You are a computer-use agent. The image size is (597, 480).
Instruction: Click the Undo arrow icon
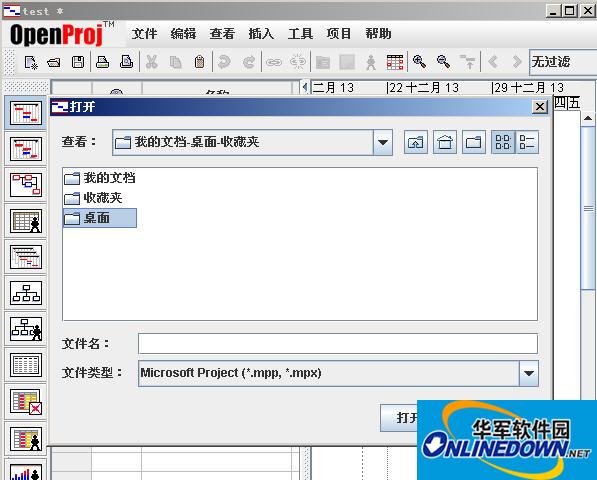pos(224,62)
